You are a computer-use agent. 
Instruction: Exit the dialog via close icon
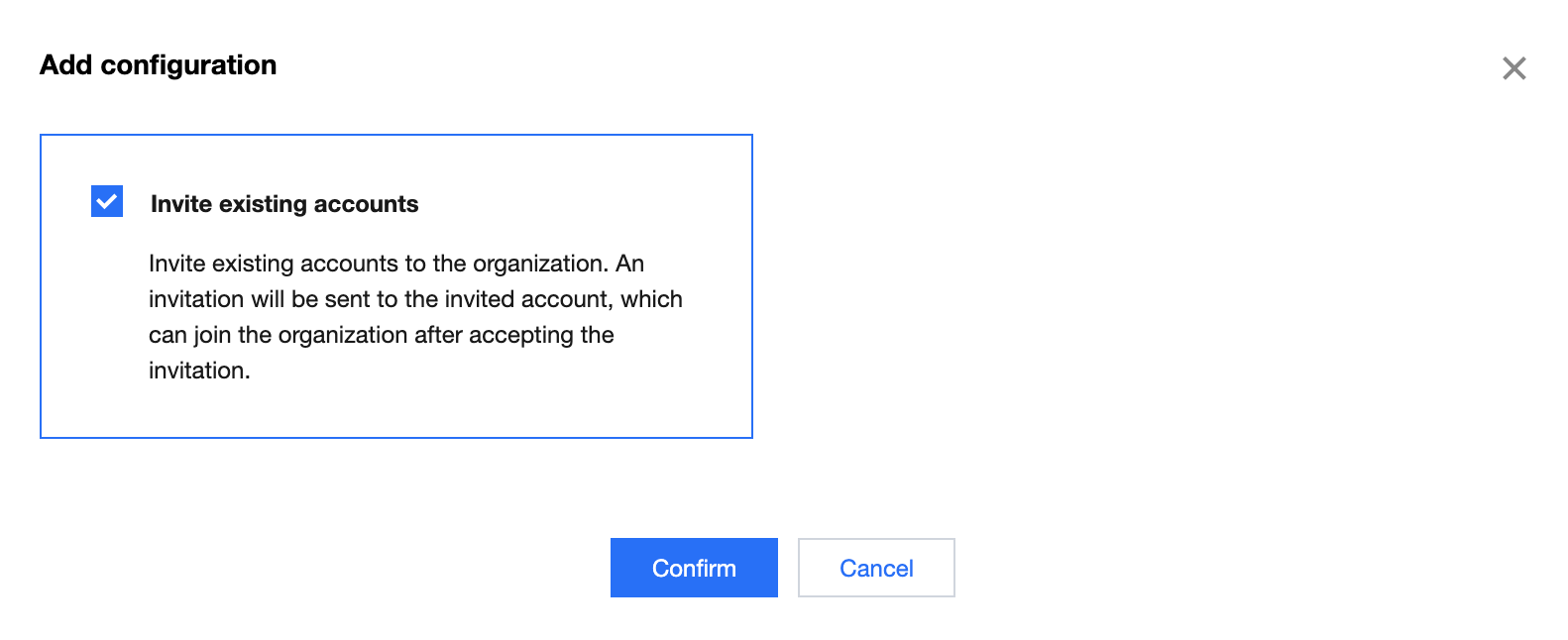tap(1513, 68)
